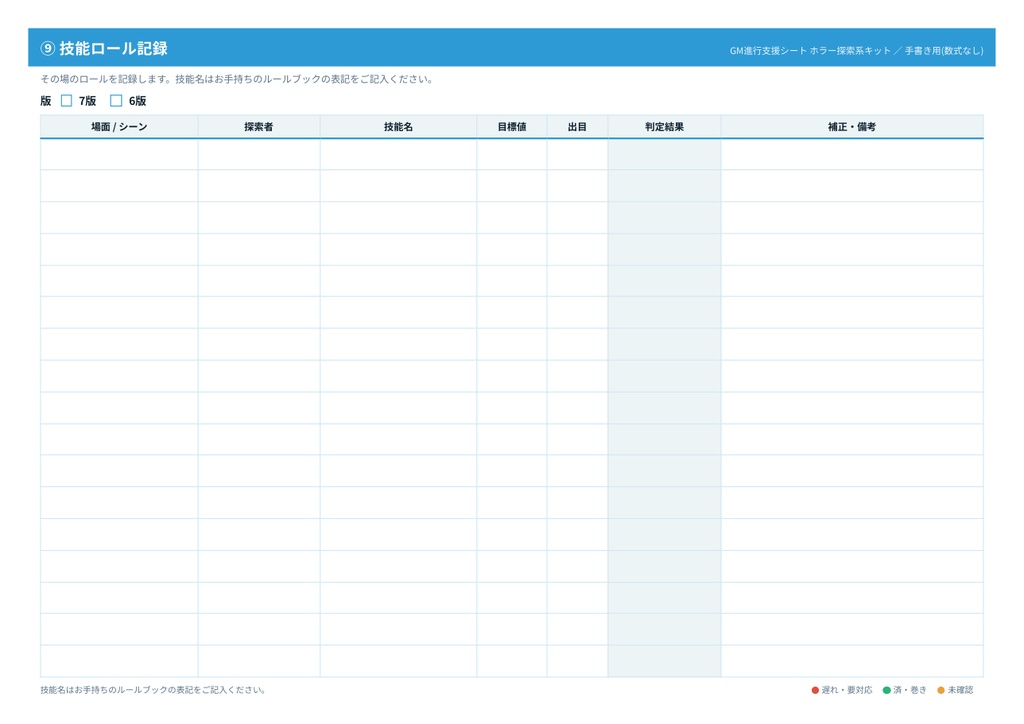This screenshot has width=1024, height=724.
Task: Click the 補正・備考 column header
Action: (x=852, y=127)
